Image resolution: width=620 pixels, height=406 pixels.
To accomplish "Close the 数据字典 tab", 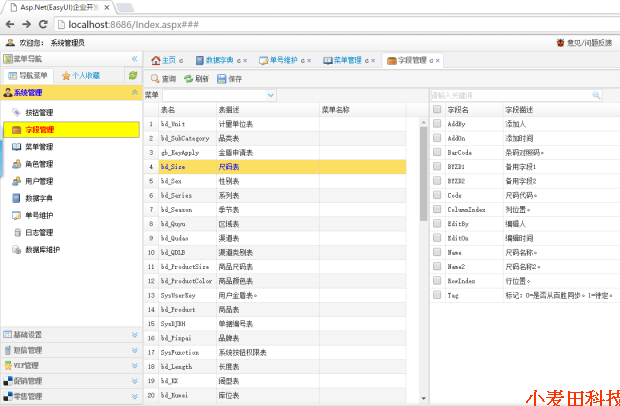I will [x=245, y=61].
